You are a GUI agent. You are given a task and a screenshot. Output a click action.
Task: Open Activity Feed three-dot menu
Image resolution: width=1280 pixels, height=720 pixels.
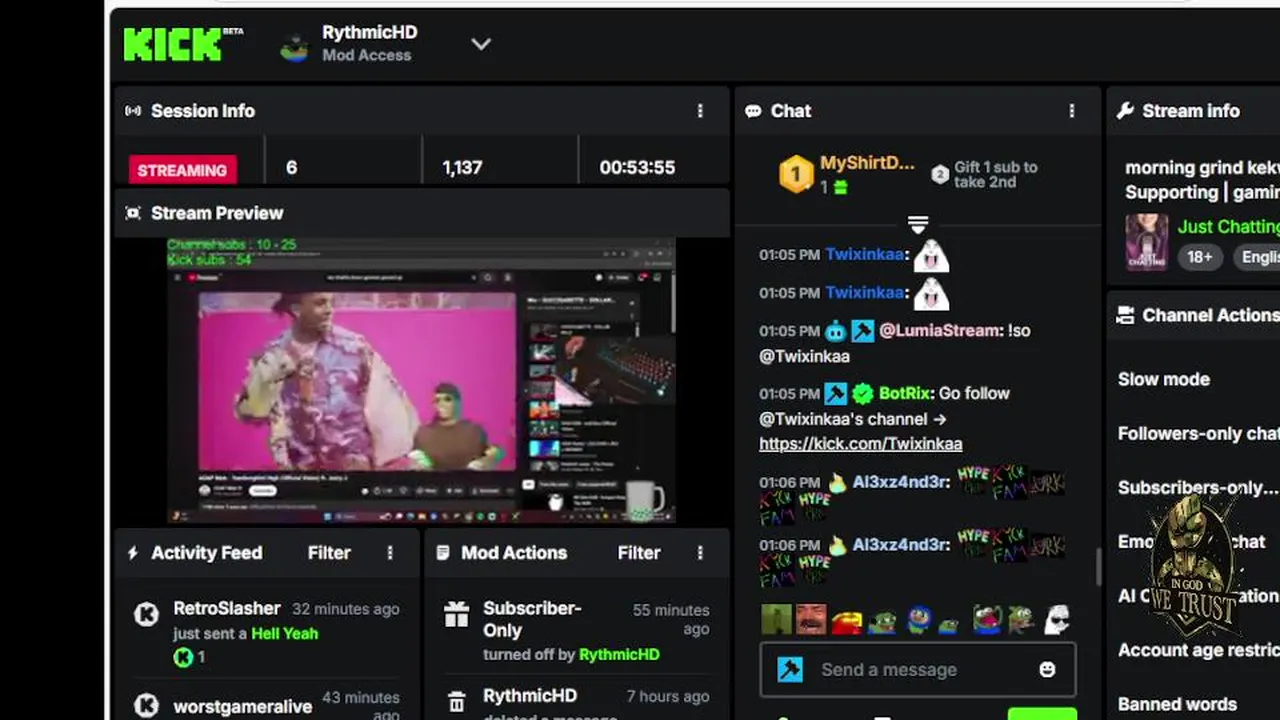(390, 553)
